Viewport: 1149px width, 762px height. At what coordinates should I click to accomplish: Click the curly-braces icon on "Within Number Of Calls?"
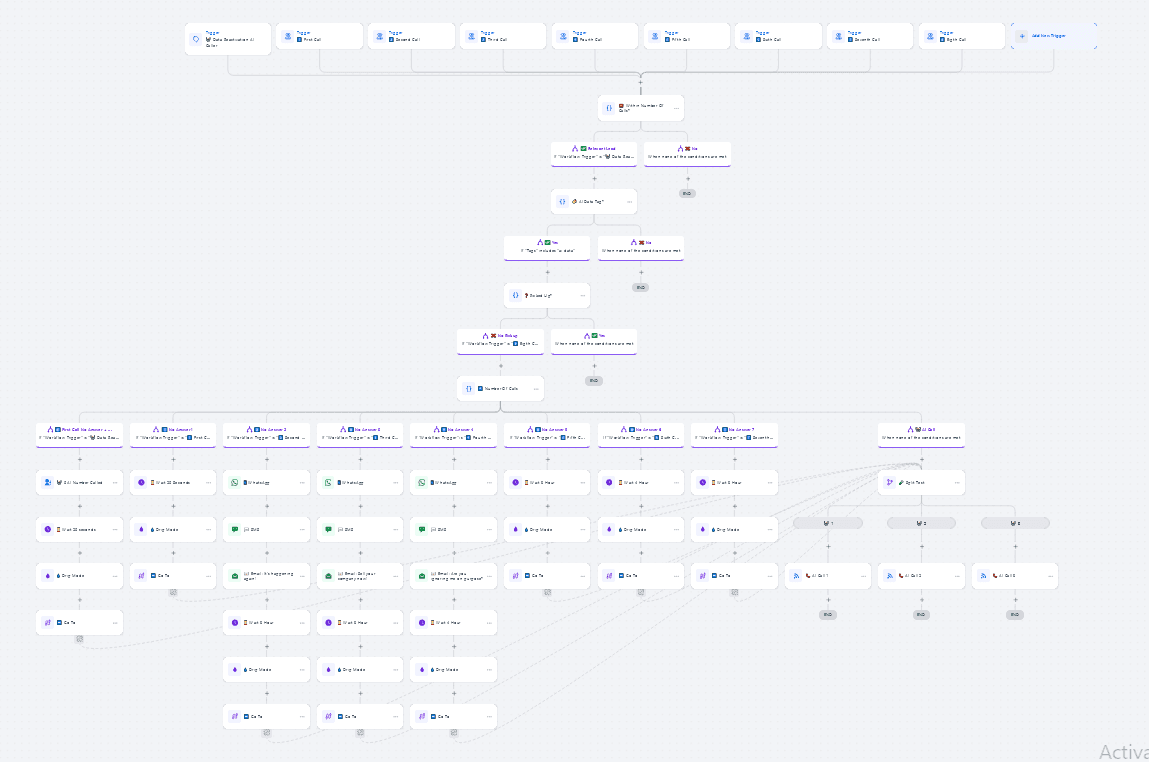[x=608, y=107]
